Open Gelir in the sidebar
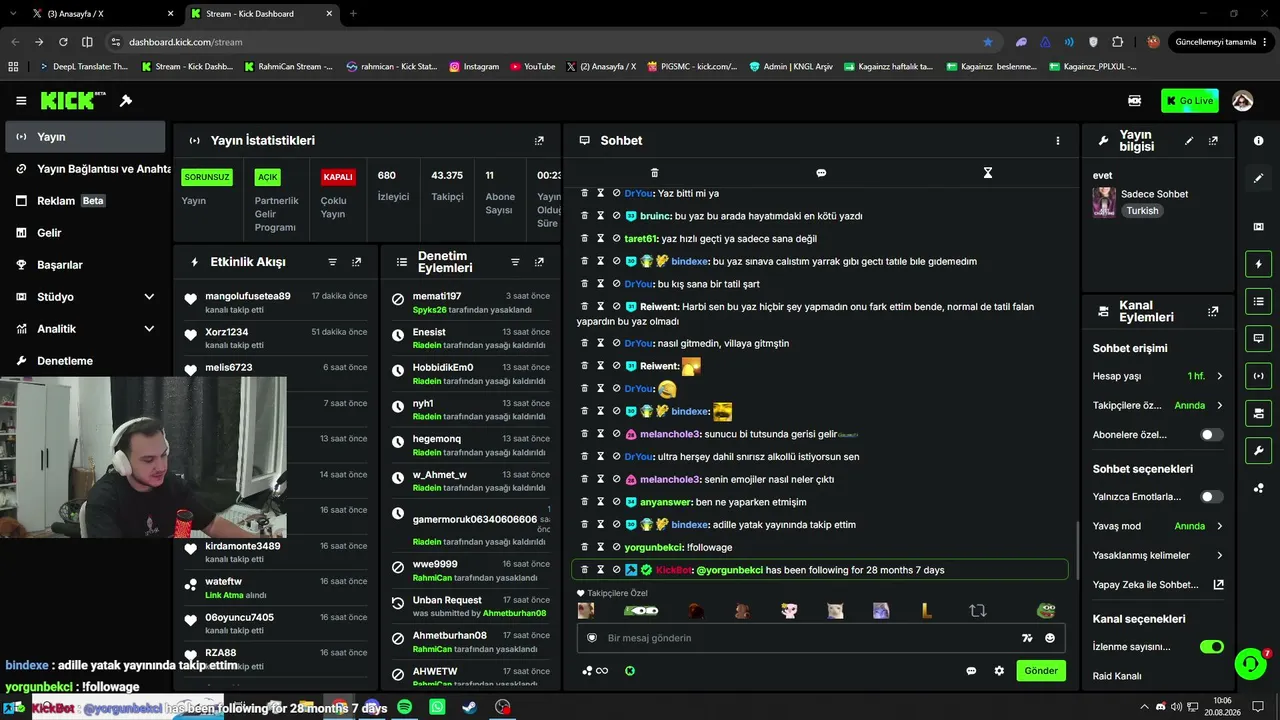1280x720 pixels. [86, 233]
